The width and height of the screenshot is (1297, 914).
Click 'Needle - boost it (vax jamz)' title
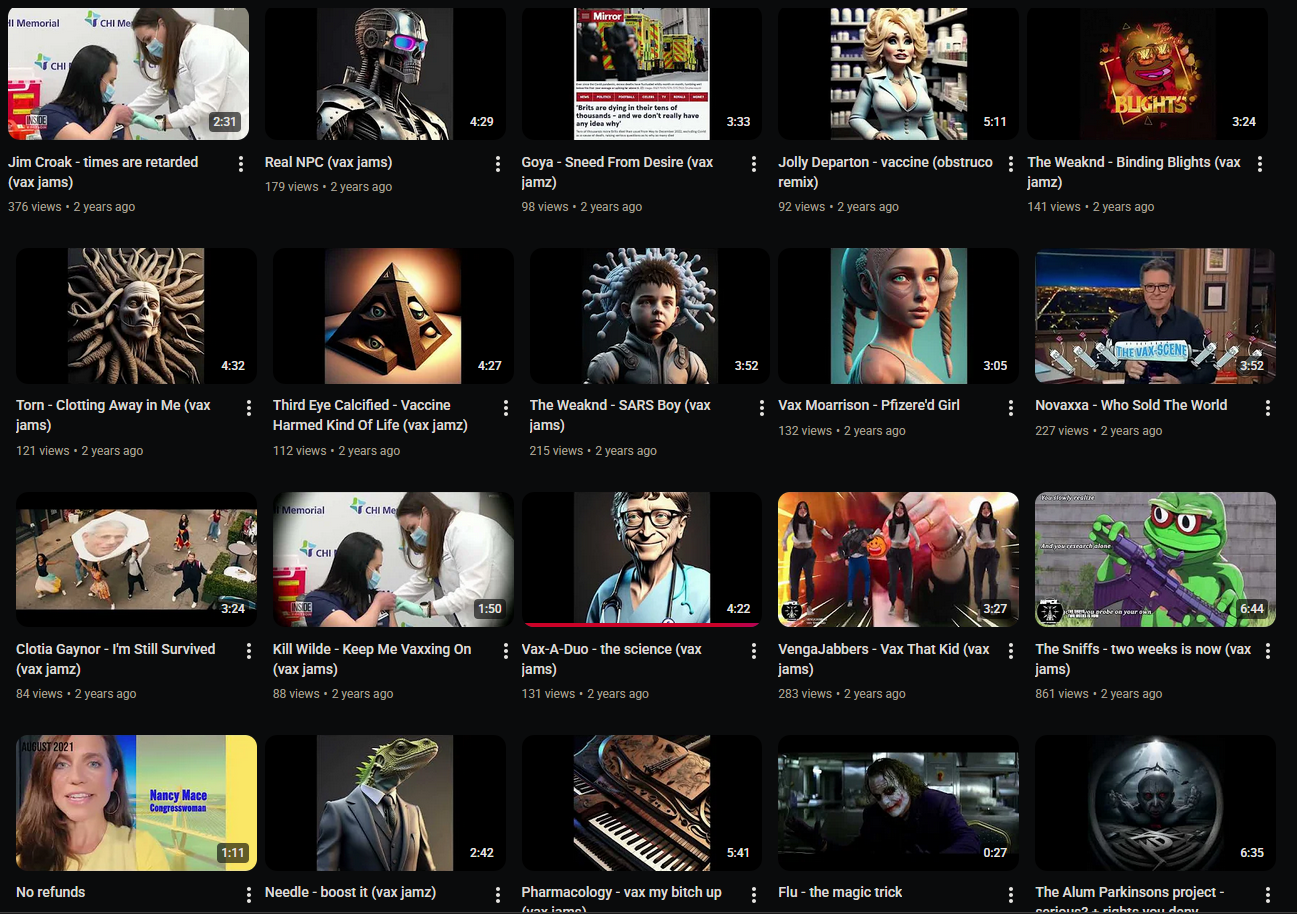tap(350, 892)
